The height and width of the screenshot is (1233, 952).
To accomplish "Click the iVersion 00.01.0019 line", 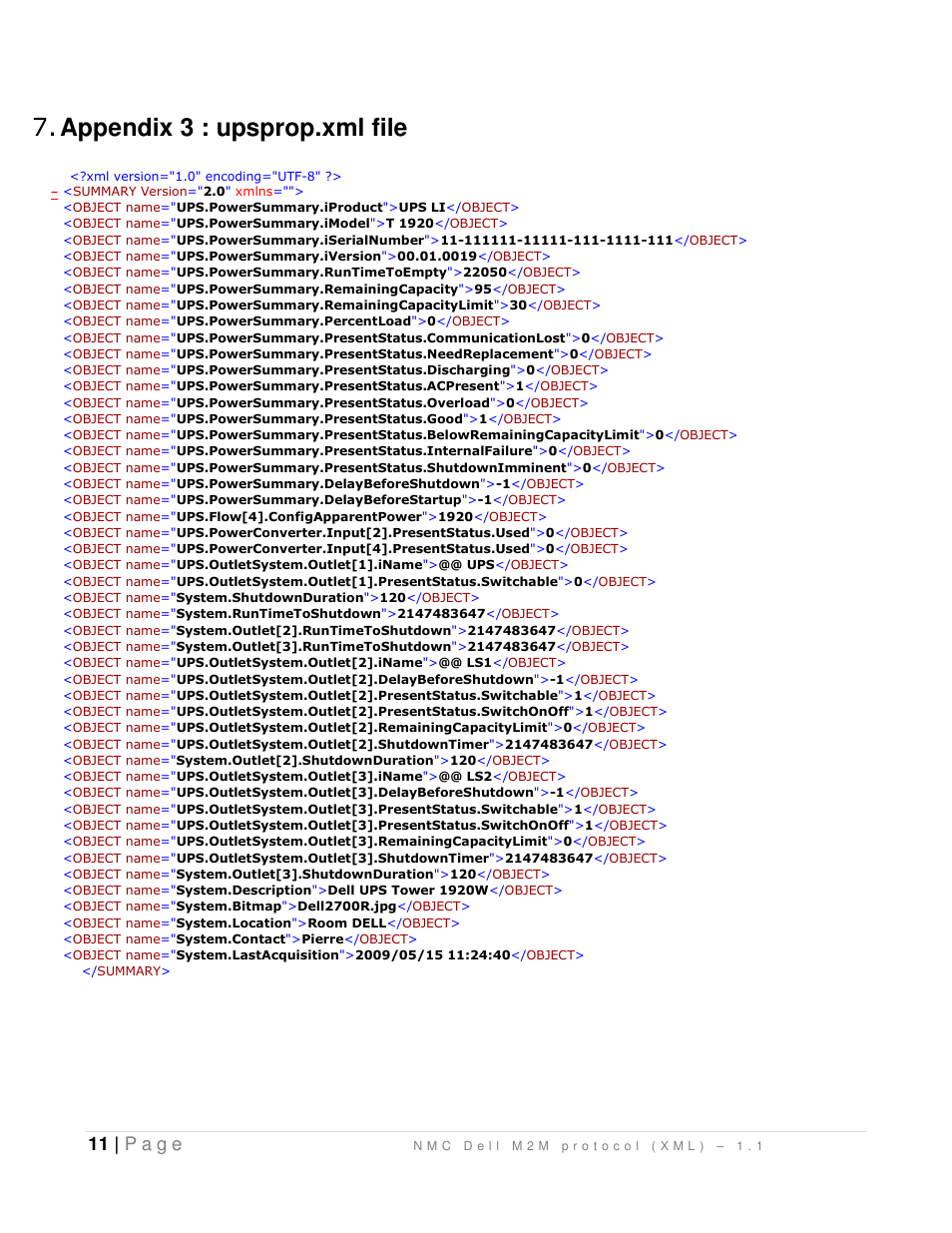I will point(307,257).
